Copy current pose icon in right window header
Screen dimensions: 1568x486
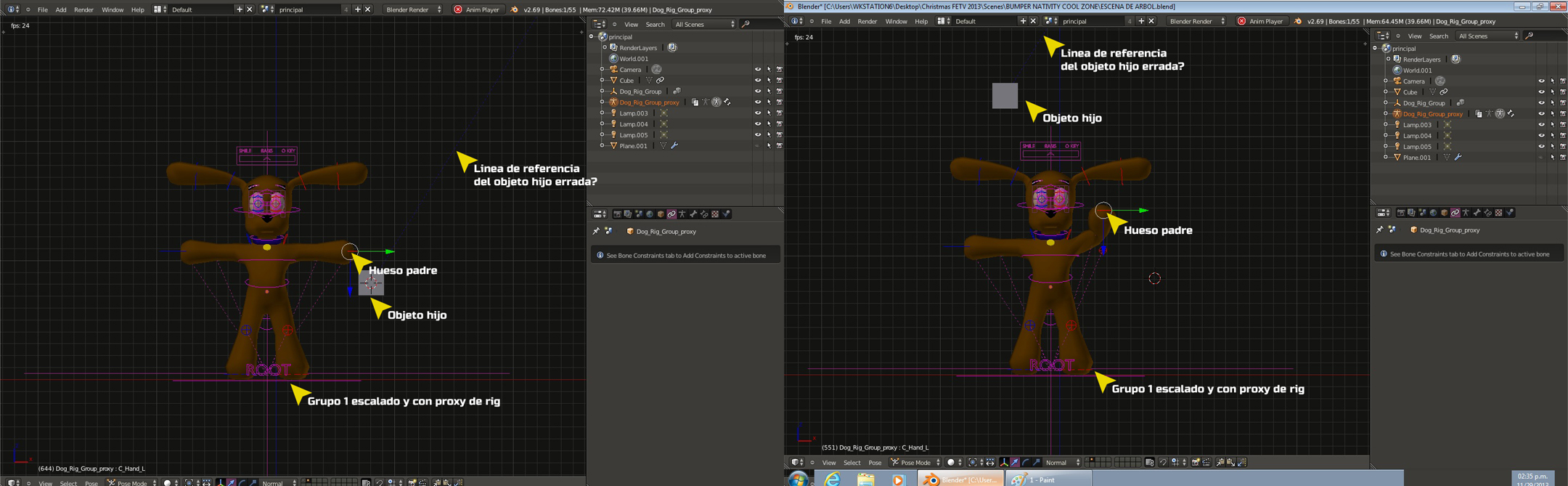[x=1220, y=462]
